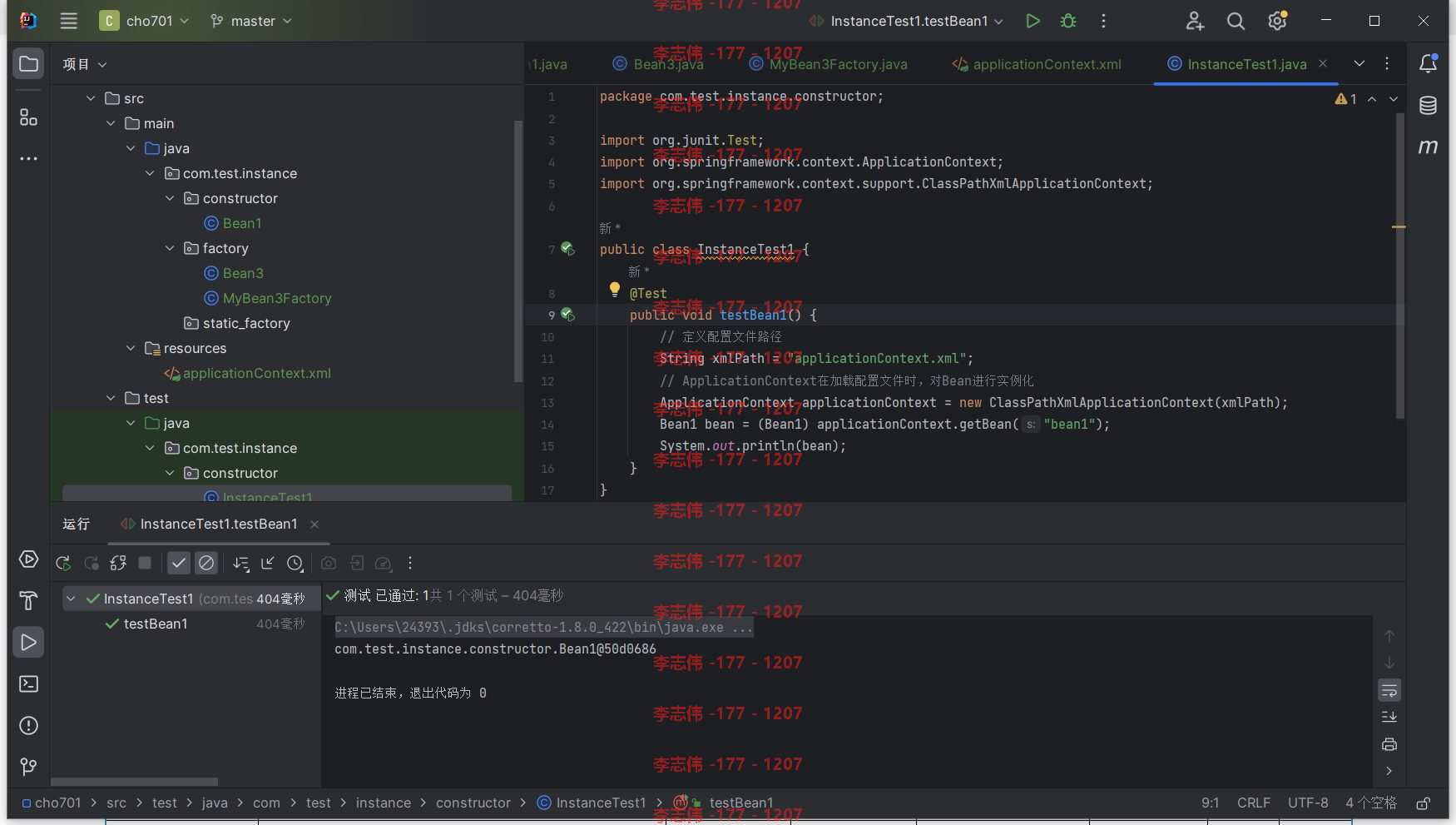Click the warnings indicator in editor
The image size is (1456, 825).
click(x=1345, y=99)
